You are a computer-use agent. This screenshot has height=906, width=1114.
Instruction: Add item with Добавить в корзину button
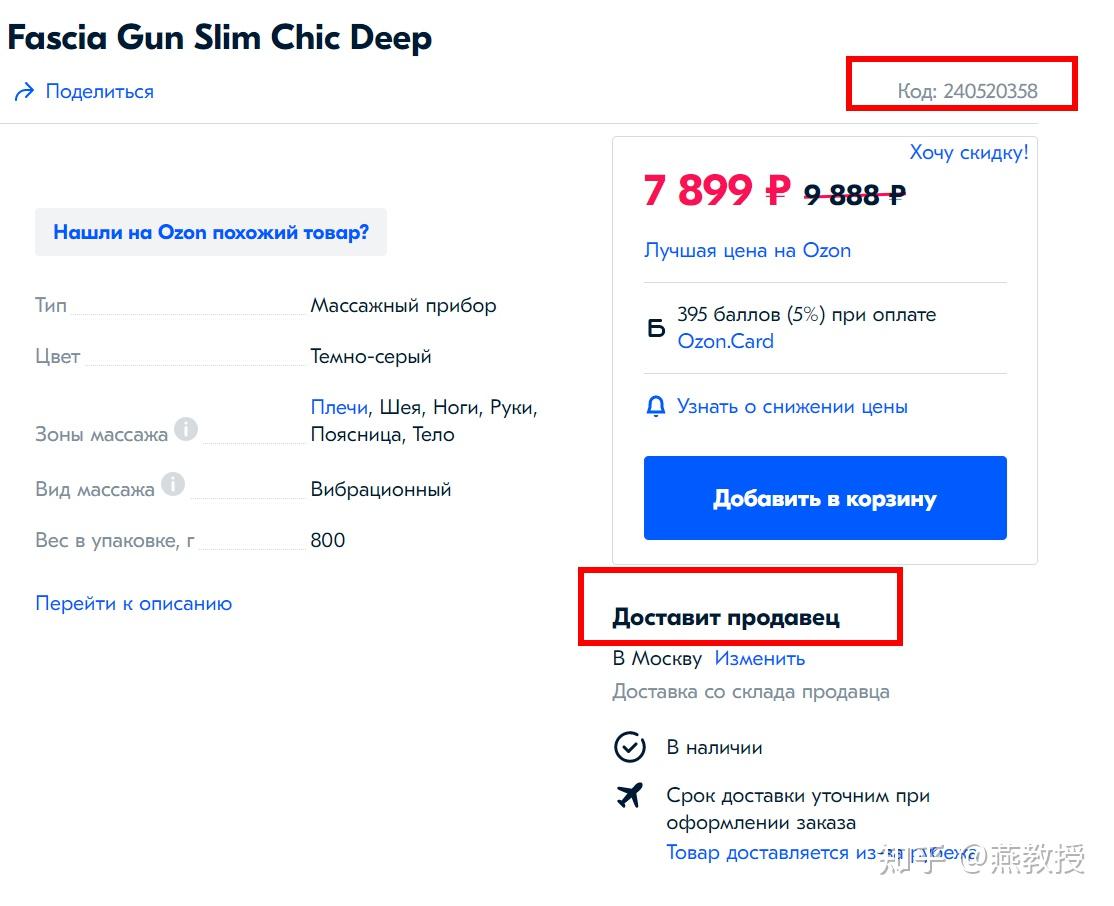pyautogui.click(x=825, y=498)
